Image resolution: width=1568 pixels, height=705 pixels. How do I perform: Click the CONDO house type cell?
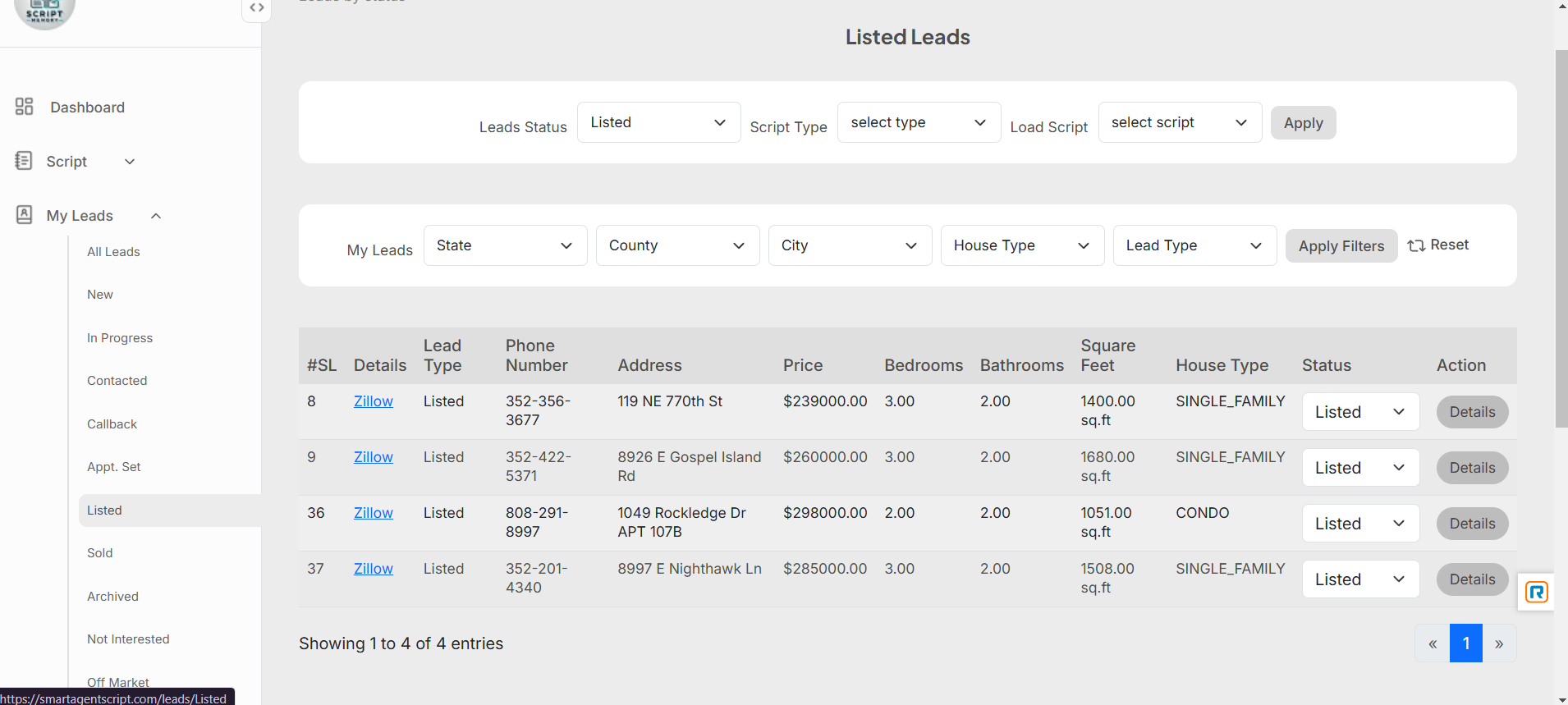point(1203,513)
